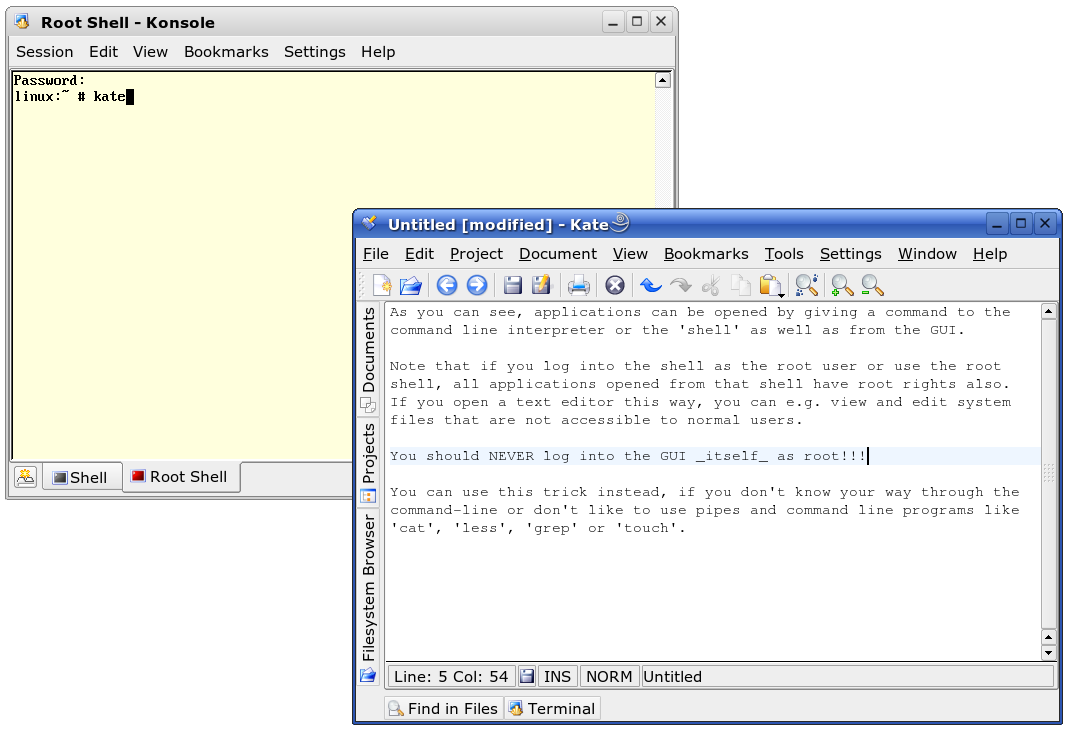Open the Document menu in Kate
Screen dimensions: 1066x730
[x=558, y=254]
